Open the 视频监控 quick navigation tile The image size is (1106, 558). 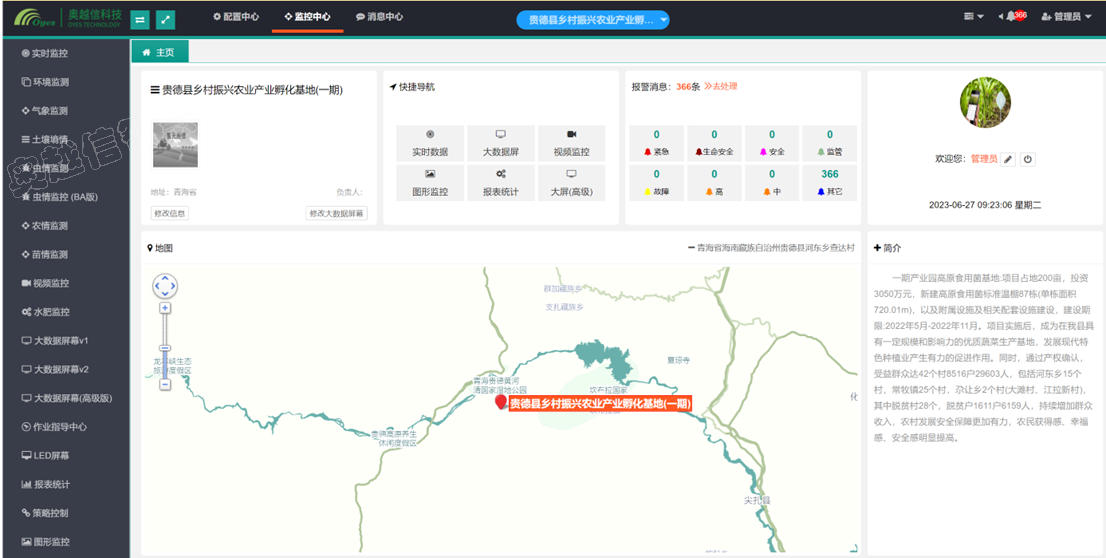571,144
